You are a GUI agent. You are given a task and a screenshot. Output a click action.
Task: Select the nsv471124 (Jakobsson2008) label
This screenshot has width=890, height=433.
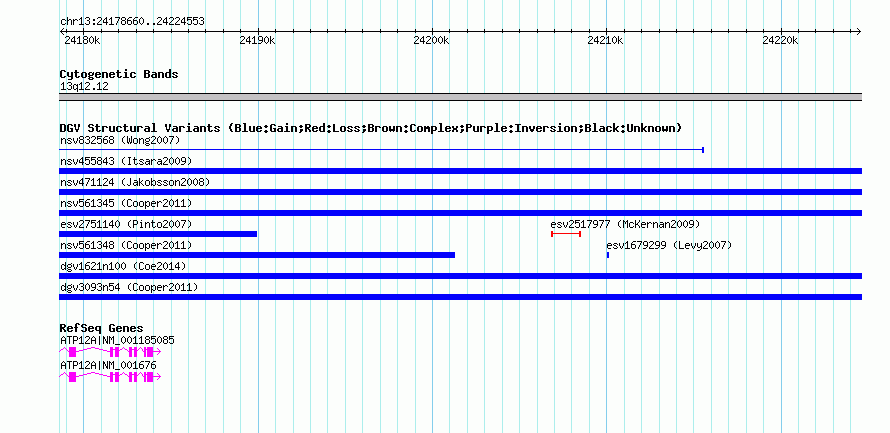pyautogui.click(x=135, y=182)
